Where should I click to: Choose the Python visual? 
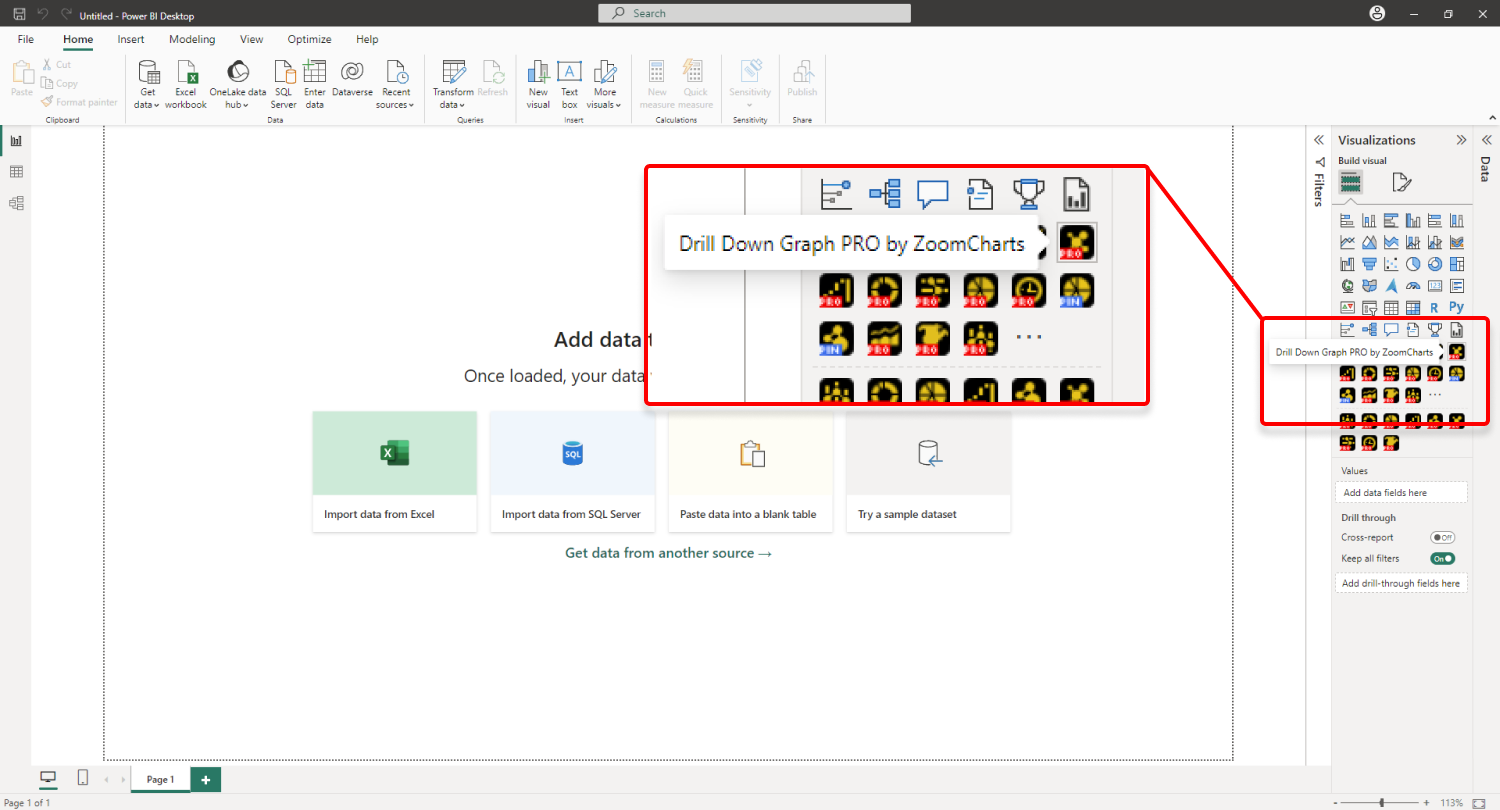tap(1457, 308)
